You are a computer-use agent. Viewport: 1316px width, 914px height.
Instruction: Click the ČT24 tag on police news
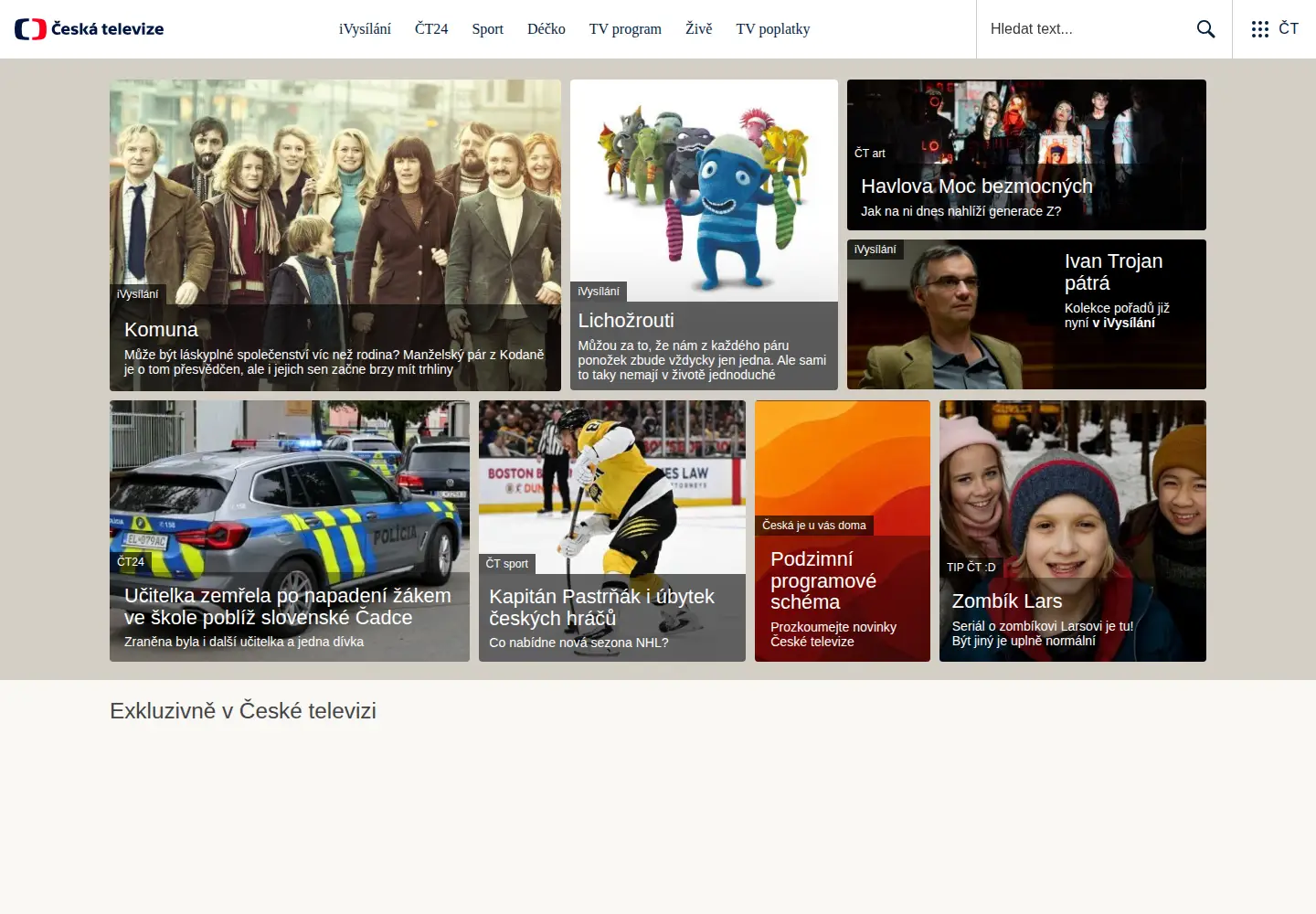pos(131,562)
